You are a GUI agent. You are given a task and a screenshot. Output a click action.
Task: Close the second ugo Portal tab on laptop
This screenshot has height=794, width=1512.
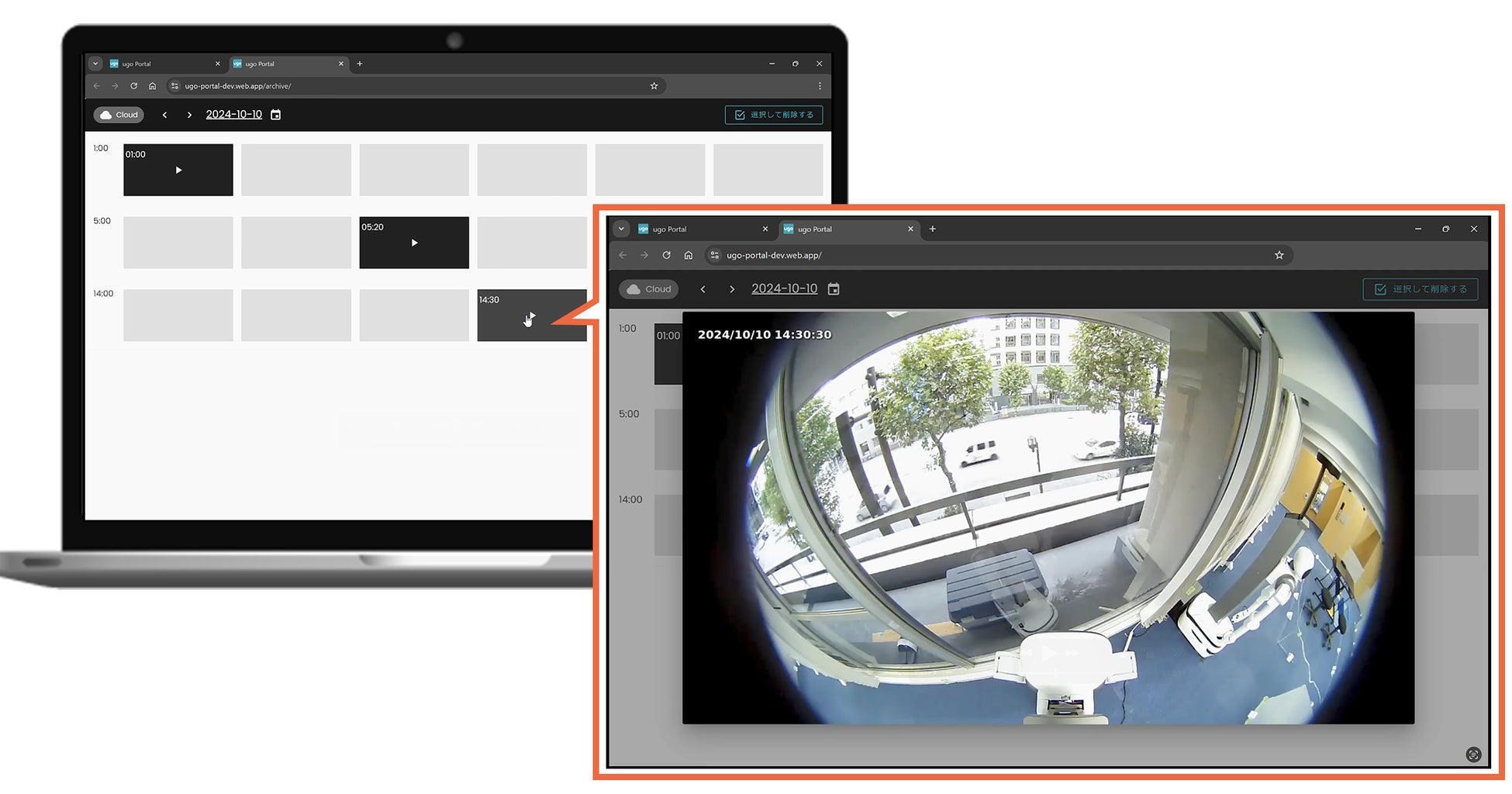point(341,64)
